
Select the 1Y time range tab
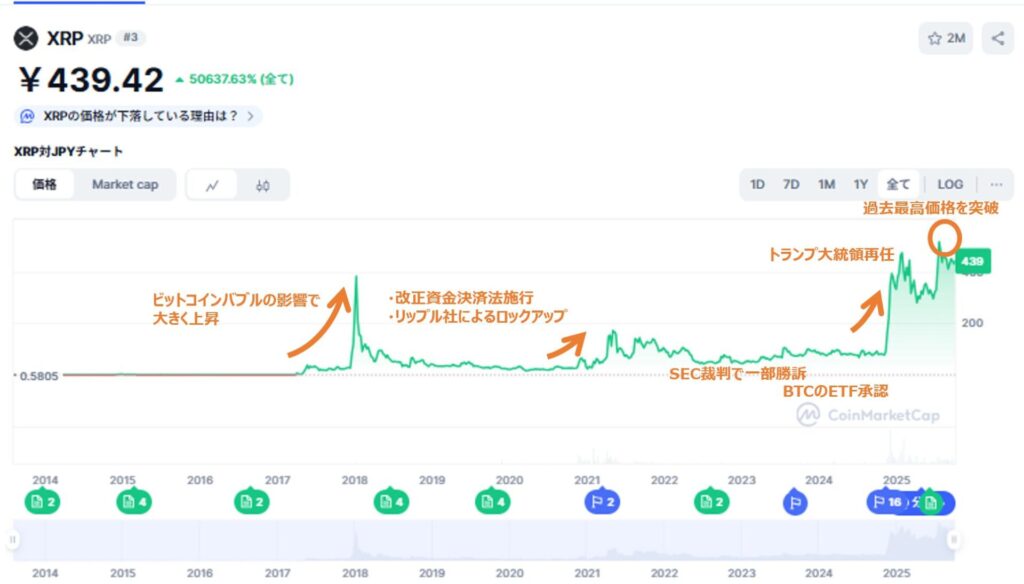860,184
